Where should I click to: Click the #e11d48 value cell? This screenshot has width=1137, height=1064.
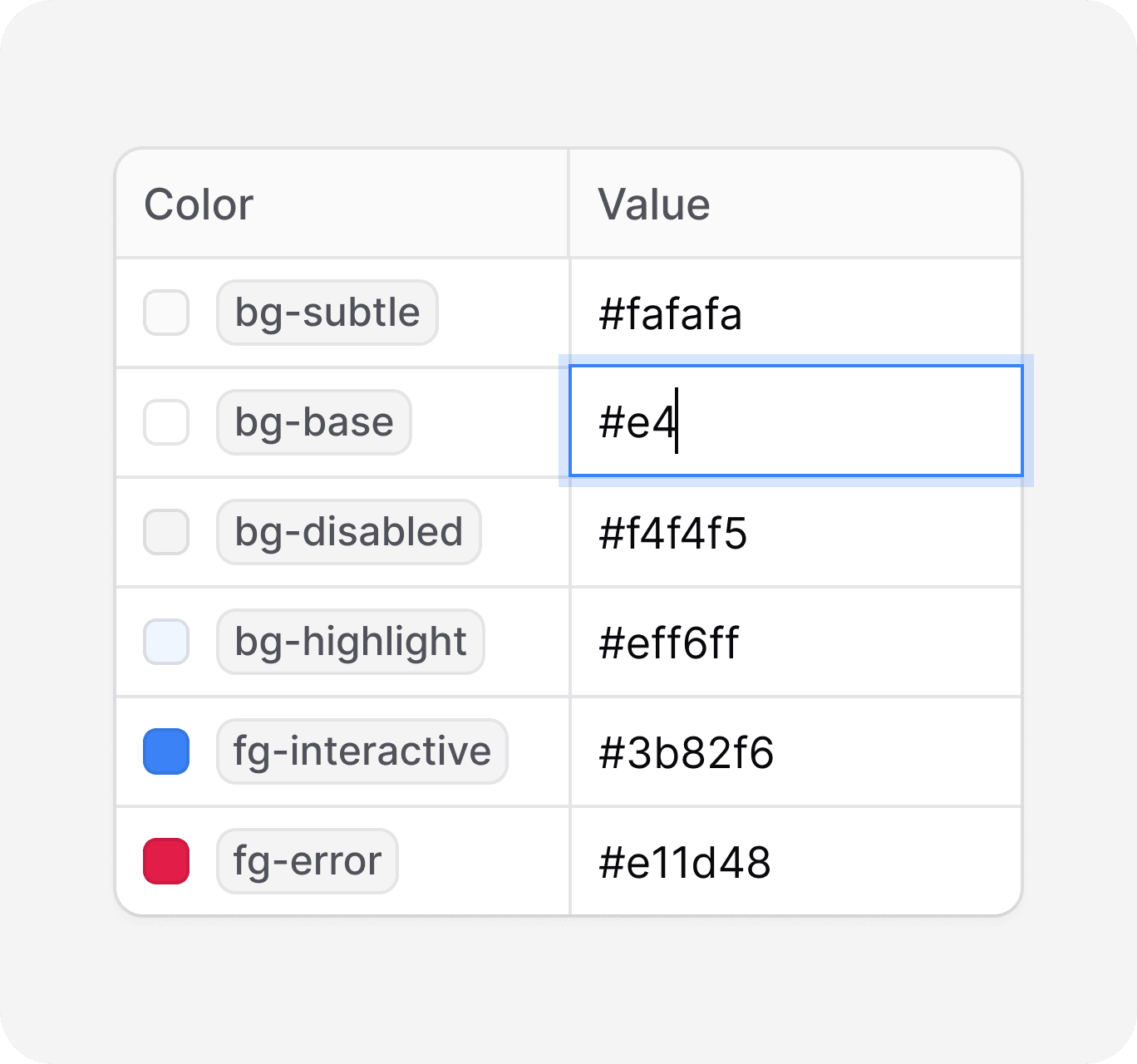(x=795, y=862)
